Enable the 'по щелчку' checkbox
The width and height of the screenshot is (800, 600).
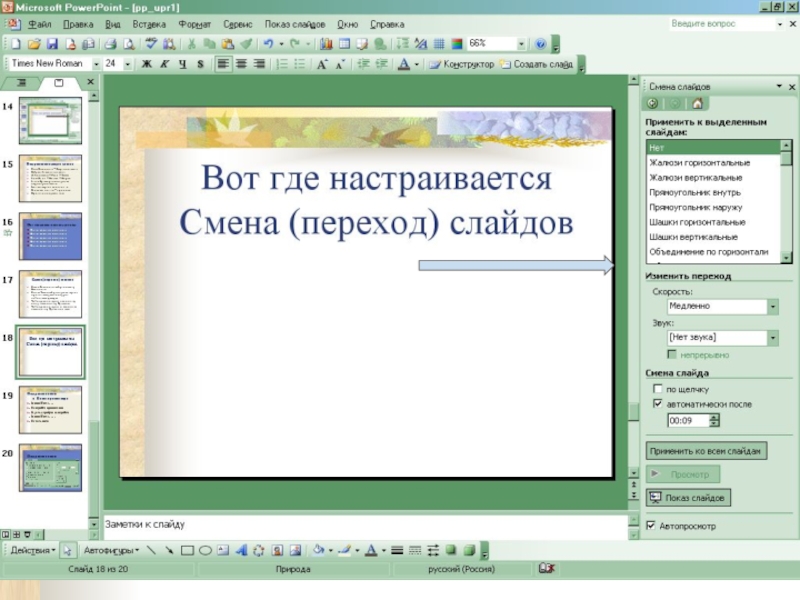coord(657,388)
